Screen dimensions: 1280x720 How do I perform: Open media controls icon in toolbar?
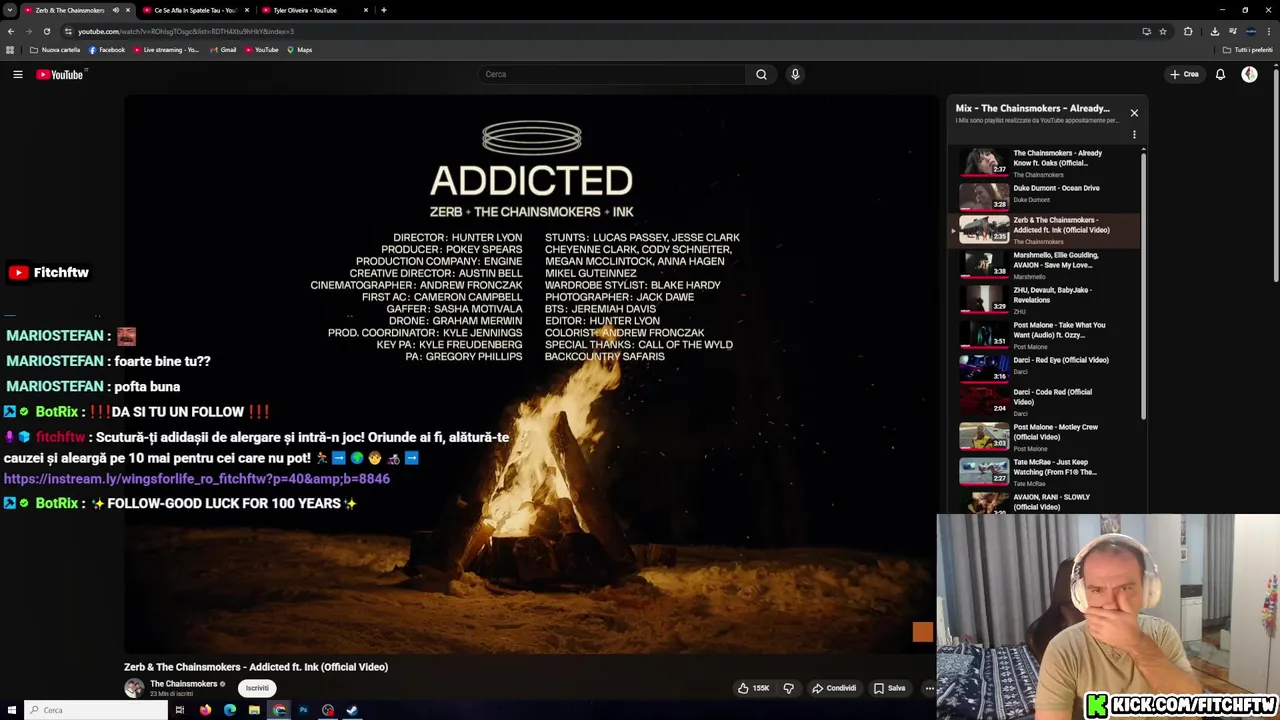1232,31
